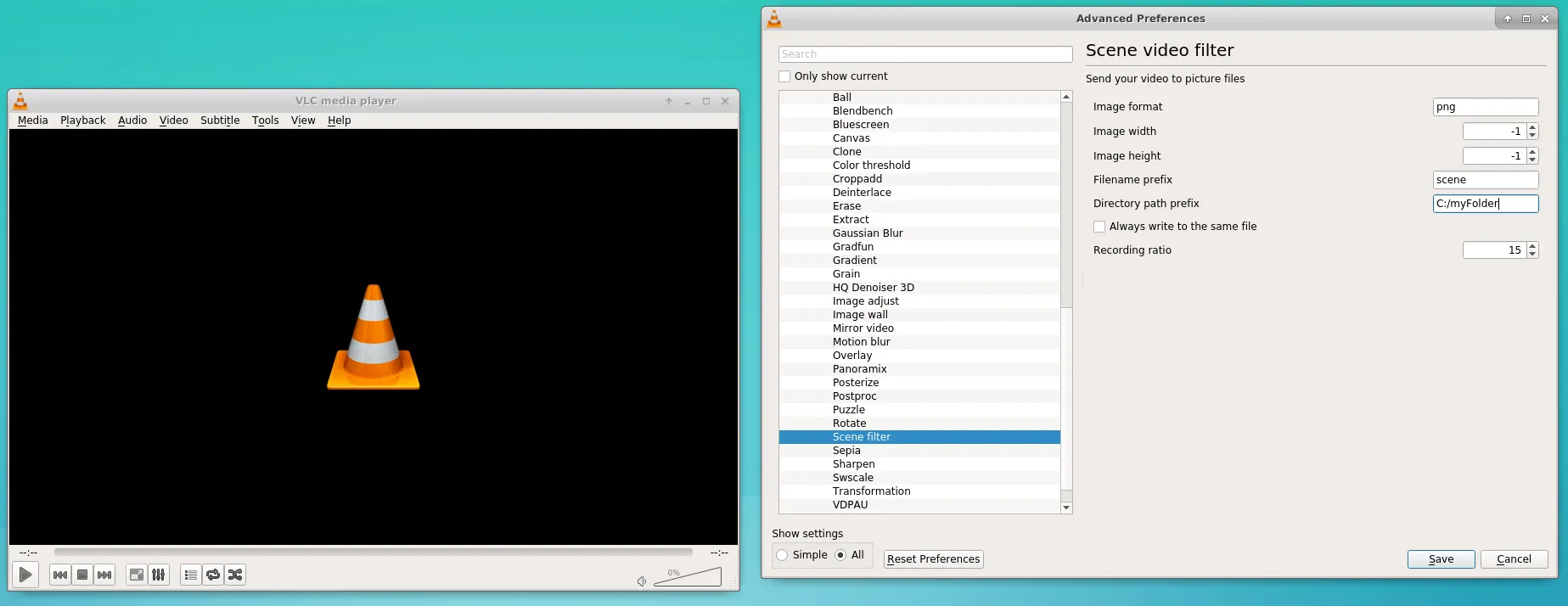1568x606 pixels.
Task: Open the View menu
Action: click(303, 121)
